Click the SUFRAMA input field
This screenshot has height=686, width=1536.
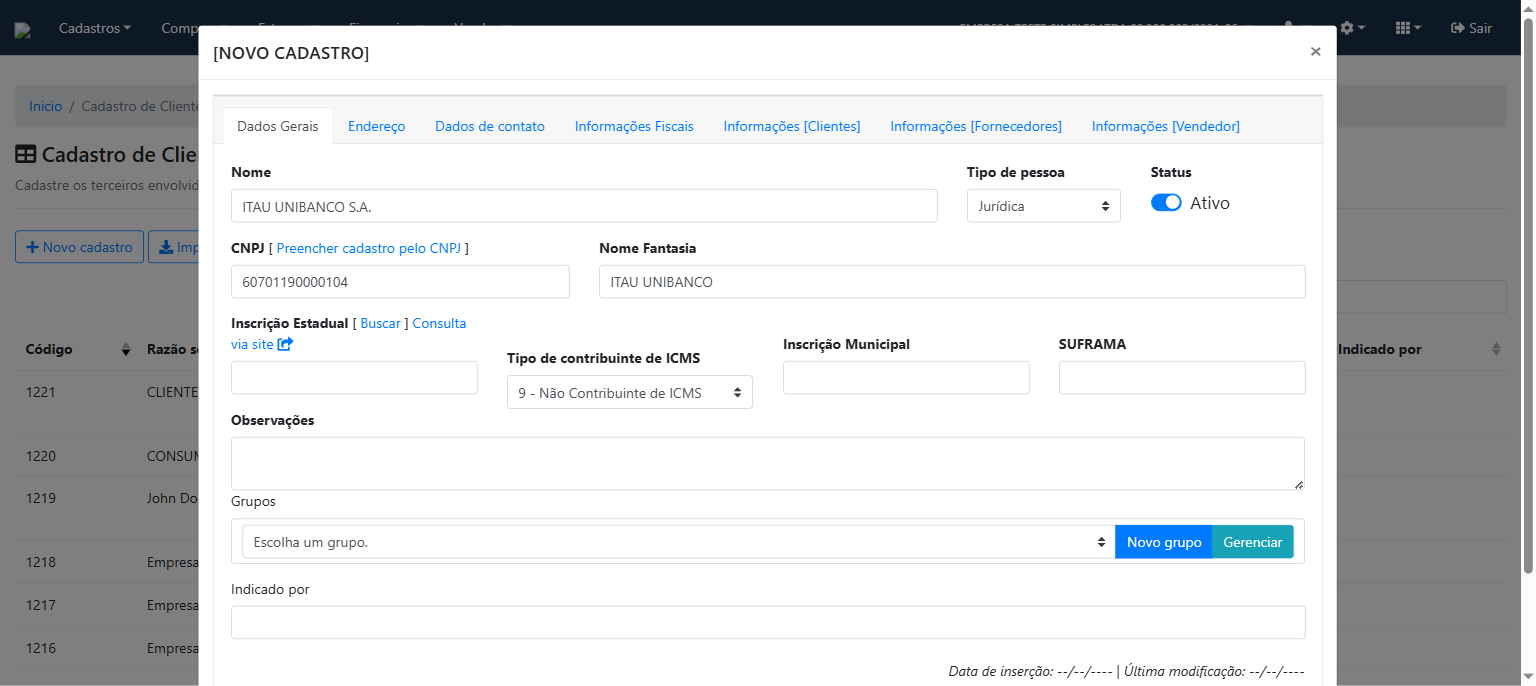[x=1182, y=378]
